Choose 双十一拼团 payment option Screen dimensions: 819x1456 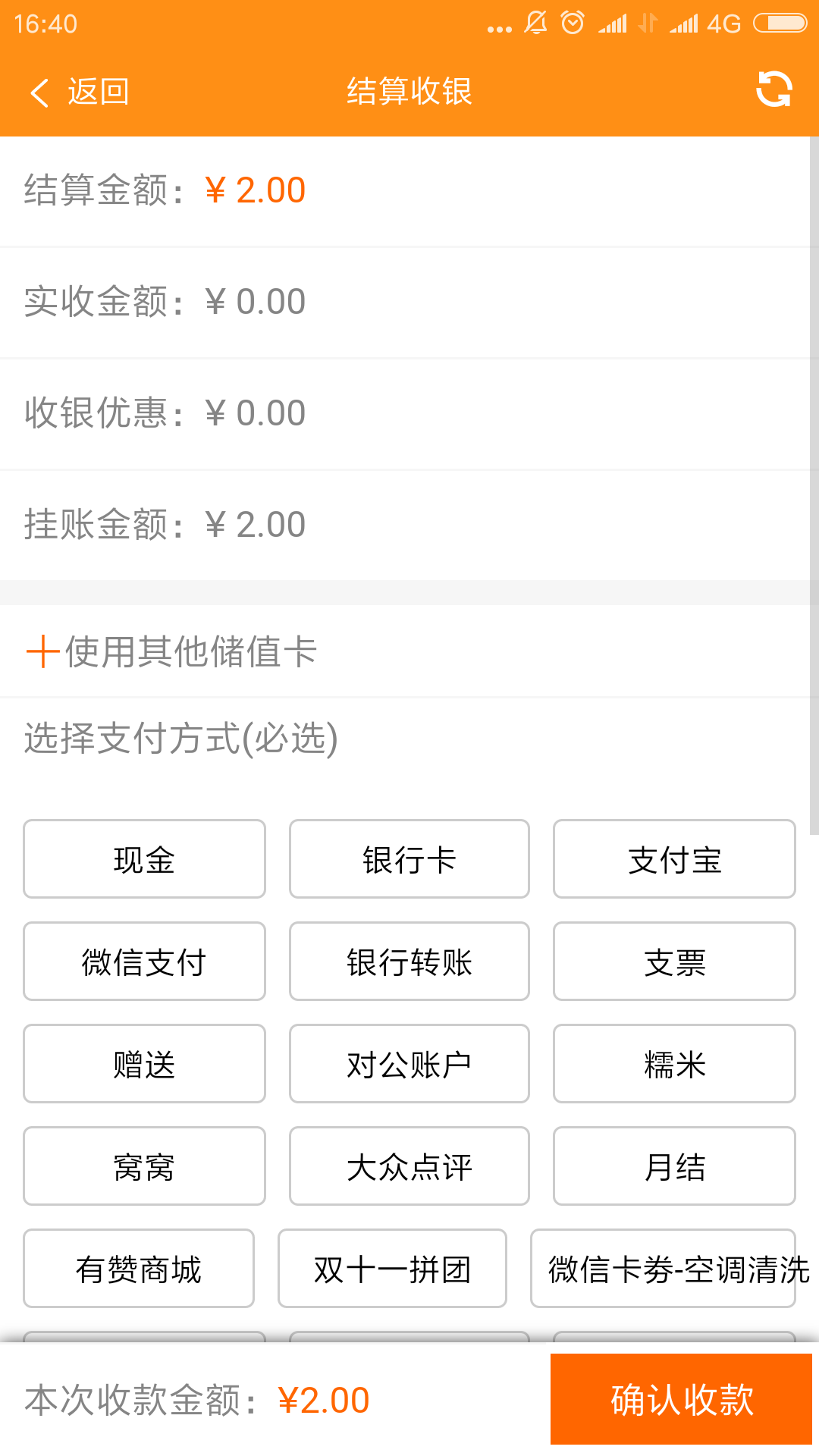click(x=392, y=1269)
